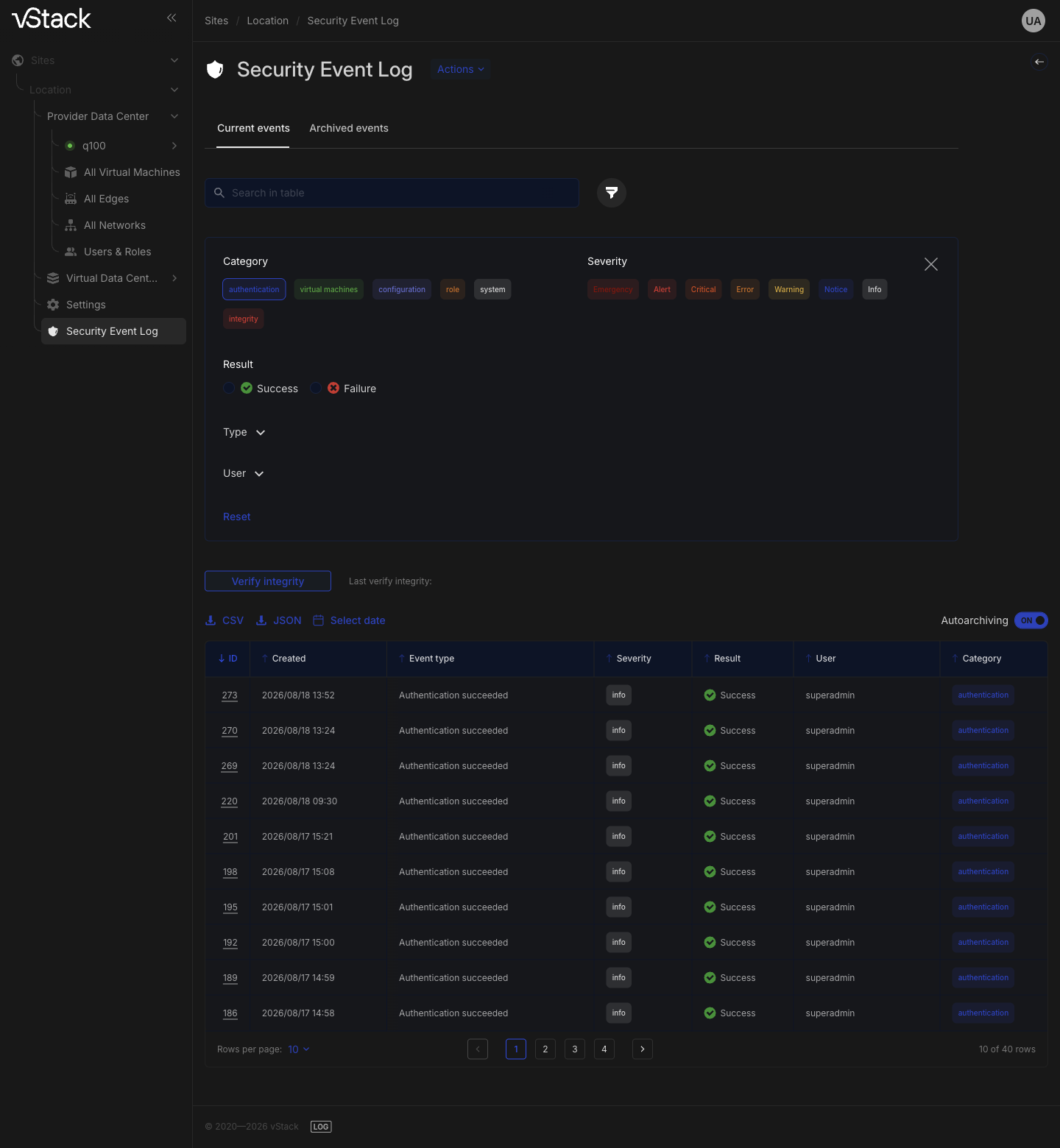Click the back arrow icon at top right
The height and width of the screenshot is (1148, 1060).
[x=1039, y=62]
